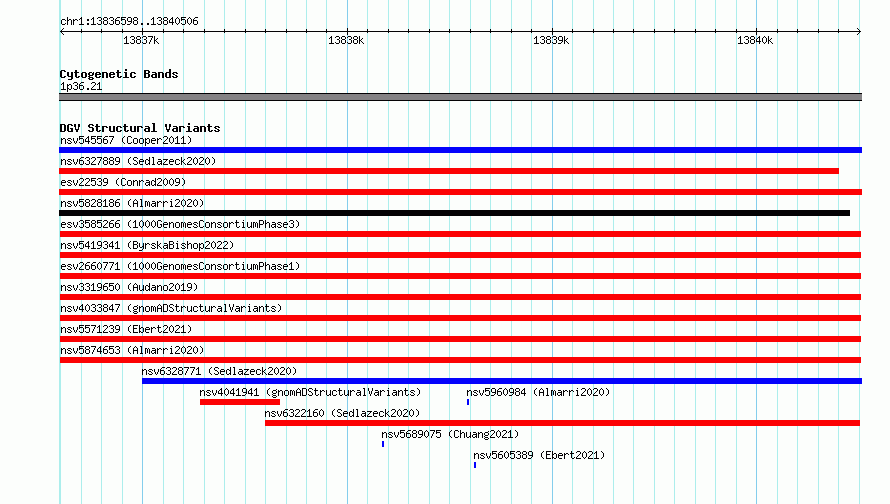The height and width of the screenshot is (504, 890).
Task: Click the esv2660771 1000GenomesConsortiumPhase1 red bar
Action: tap(460, 276)
